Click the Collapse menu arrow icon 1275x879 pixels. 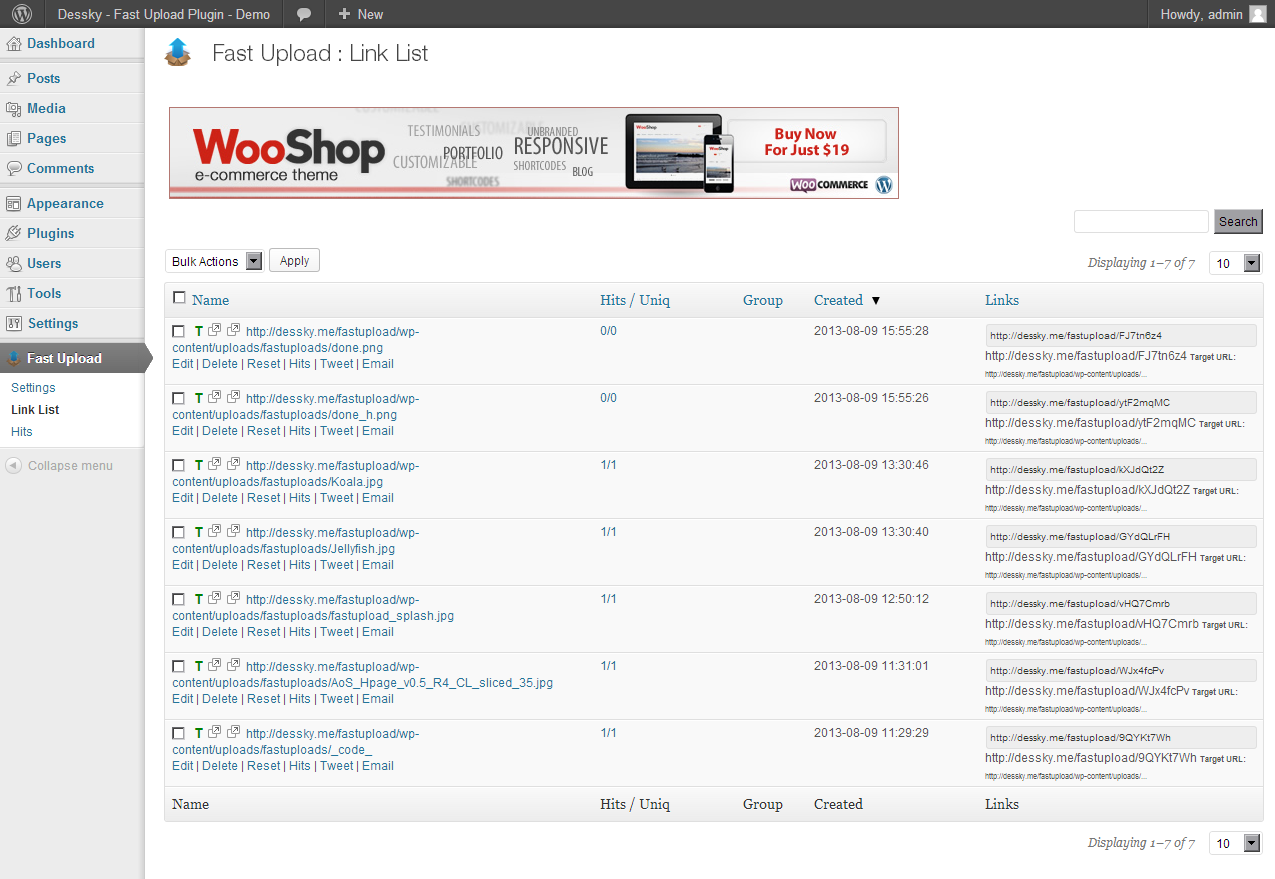click(x=13, y=466)
